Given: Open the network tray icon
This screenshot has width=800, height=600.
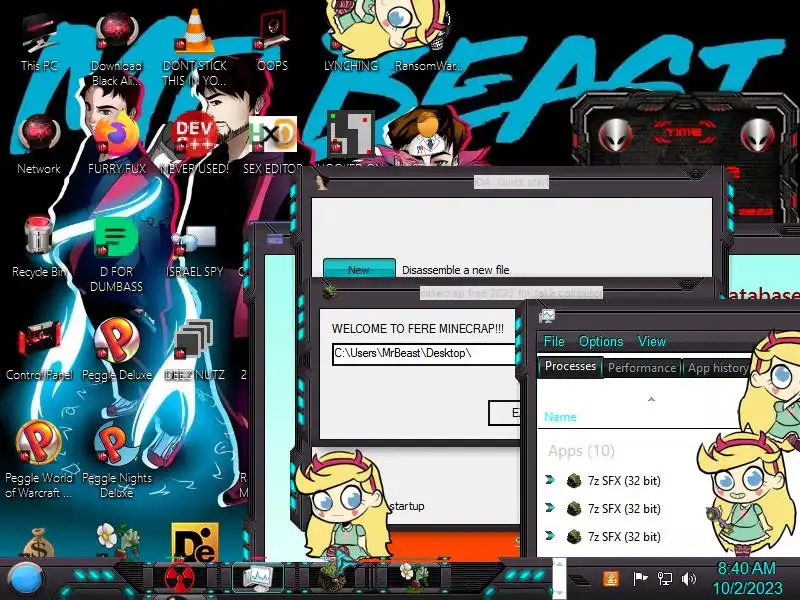Looking at the screenshot, I should (664, 579).
